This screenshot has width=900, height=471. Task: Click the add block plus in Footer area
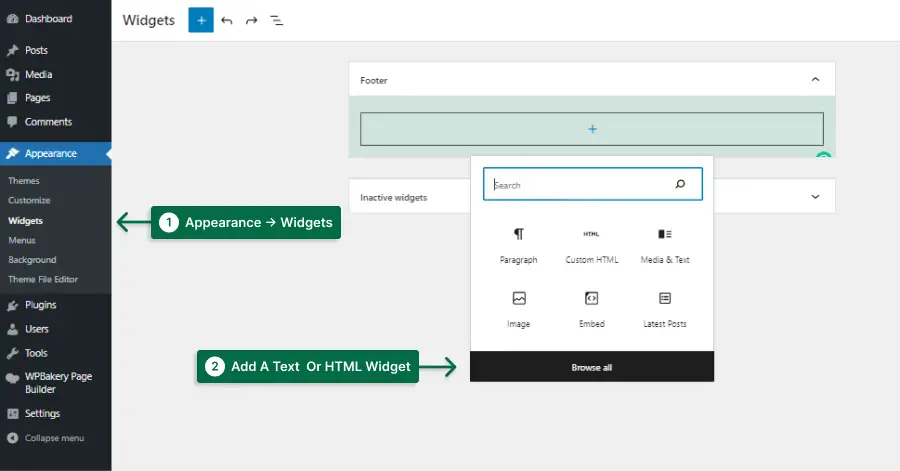[592, 129]
